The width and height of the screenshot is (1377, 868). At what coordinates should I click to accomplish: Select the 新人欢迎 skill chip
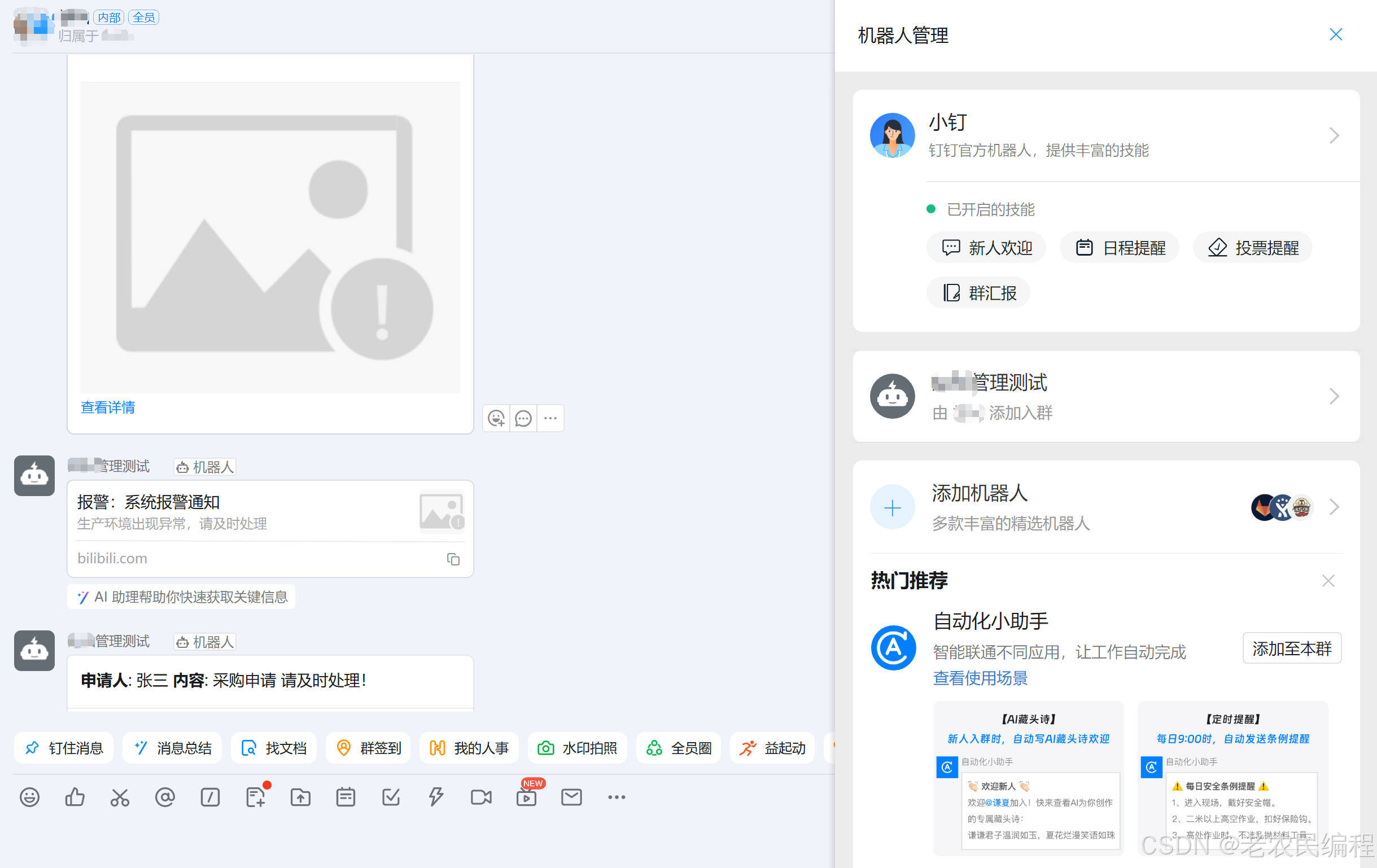point(986,248)
